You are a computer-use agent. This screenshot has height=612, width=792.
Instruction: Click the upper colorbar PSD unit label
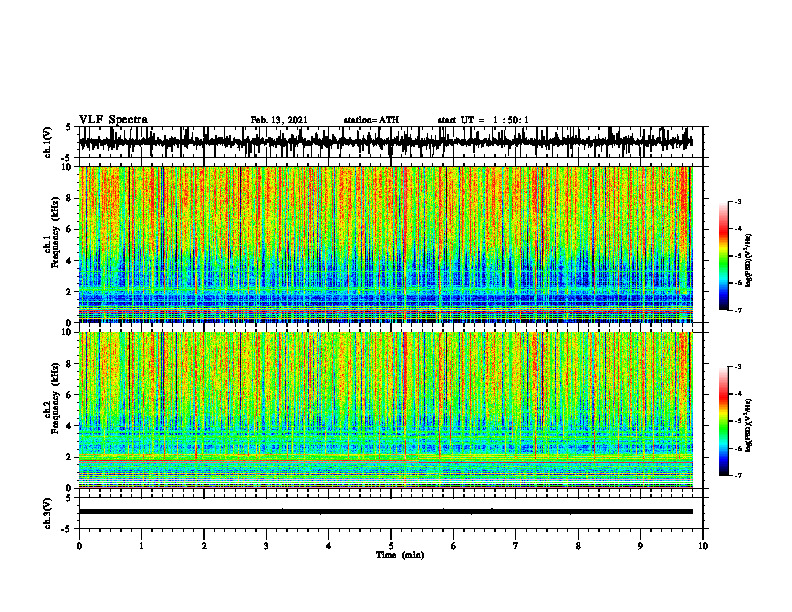click(x=749, y=261)
